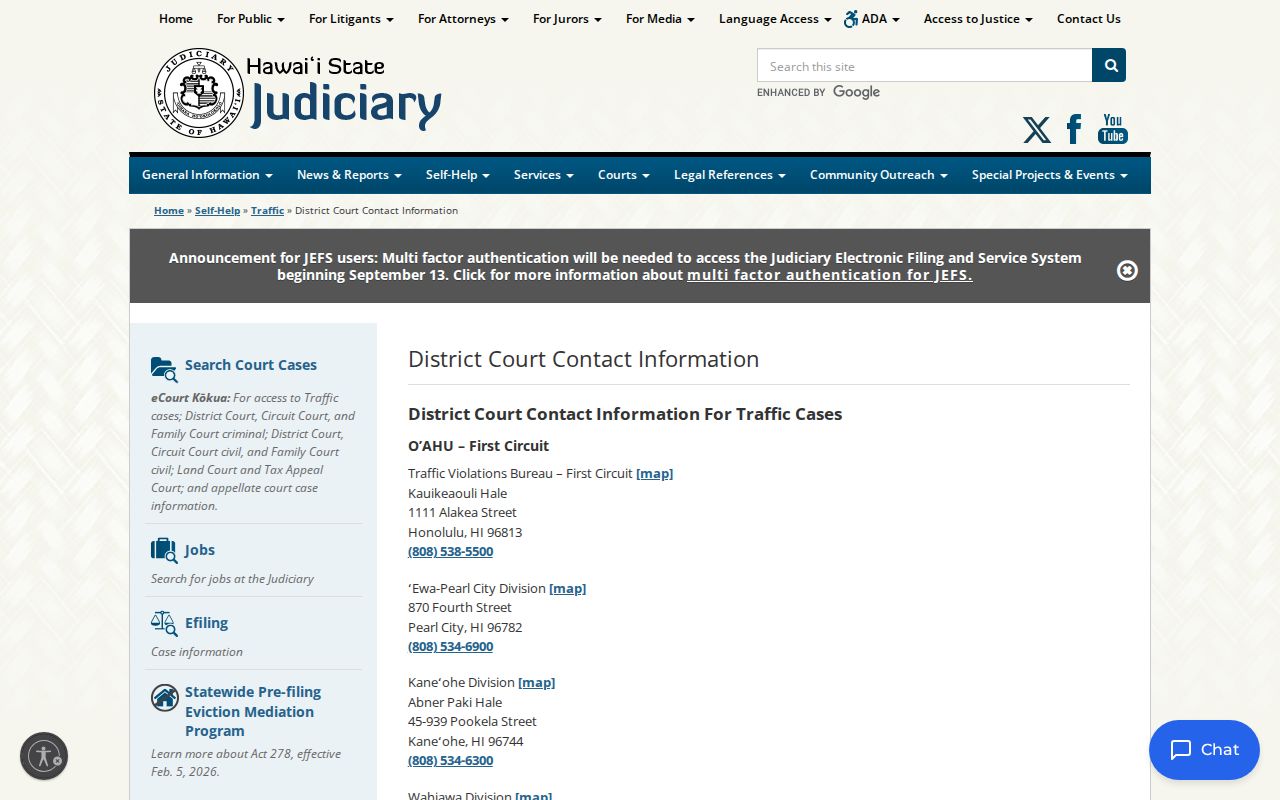Click the multi factor authentication for JEFS link
This screenshot has height=800, width=1280.
click(x=830, y=275)
